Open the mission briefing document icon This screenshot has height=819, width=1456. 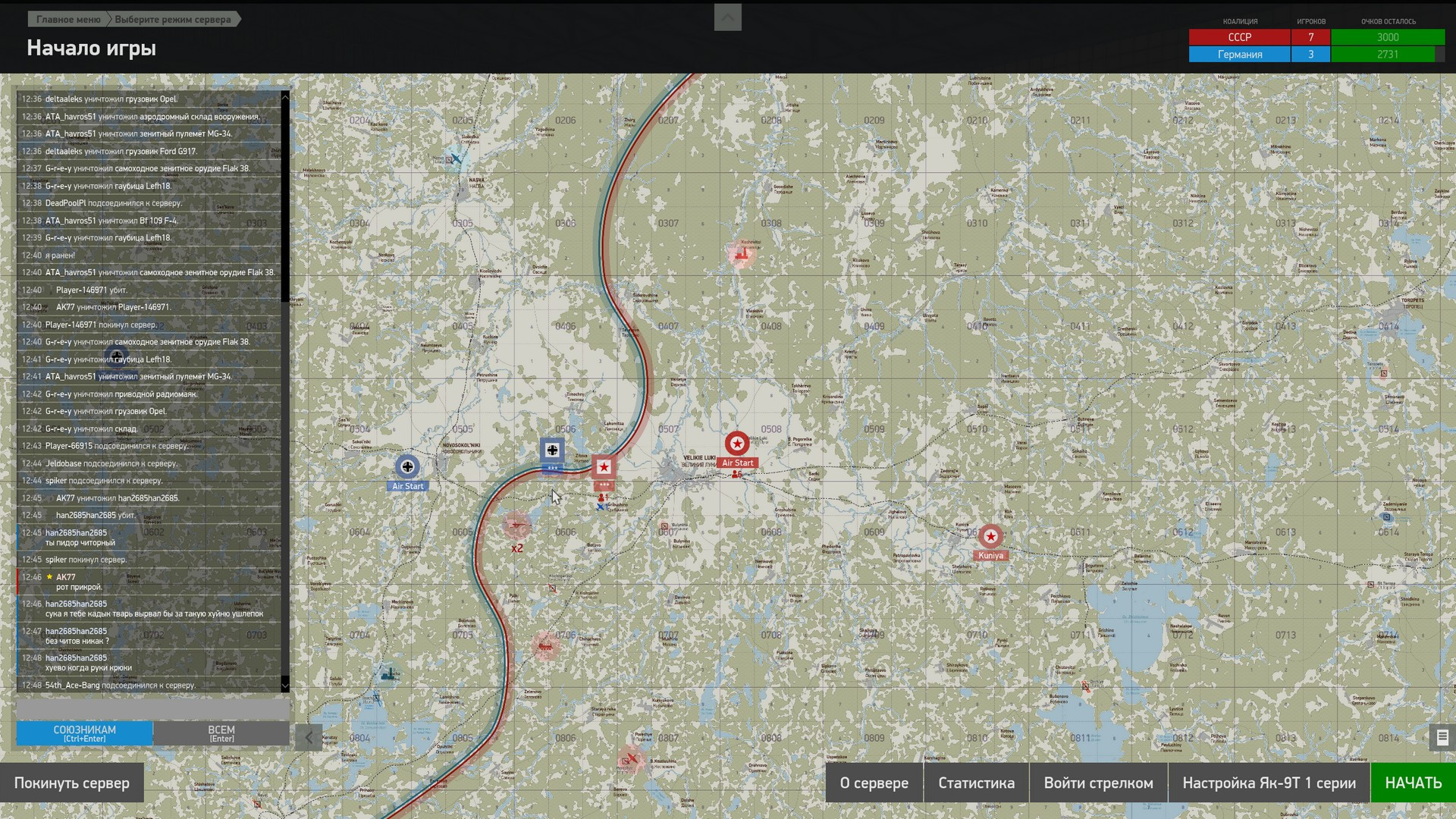pos(1442,737)
